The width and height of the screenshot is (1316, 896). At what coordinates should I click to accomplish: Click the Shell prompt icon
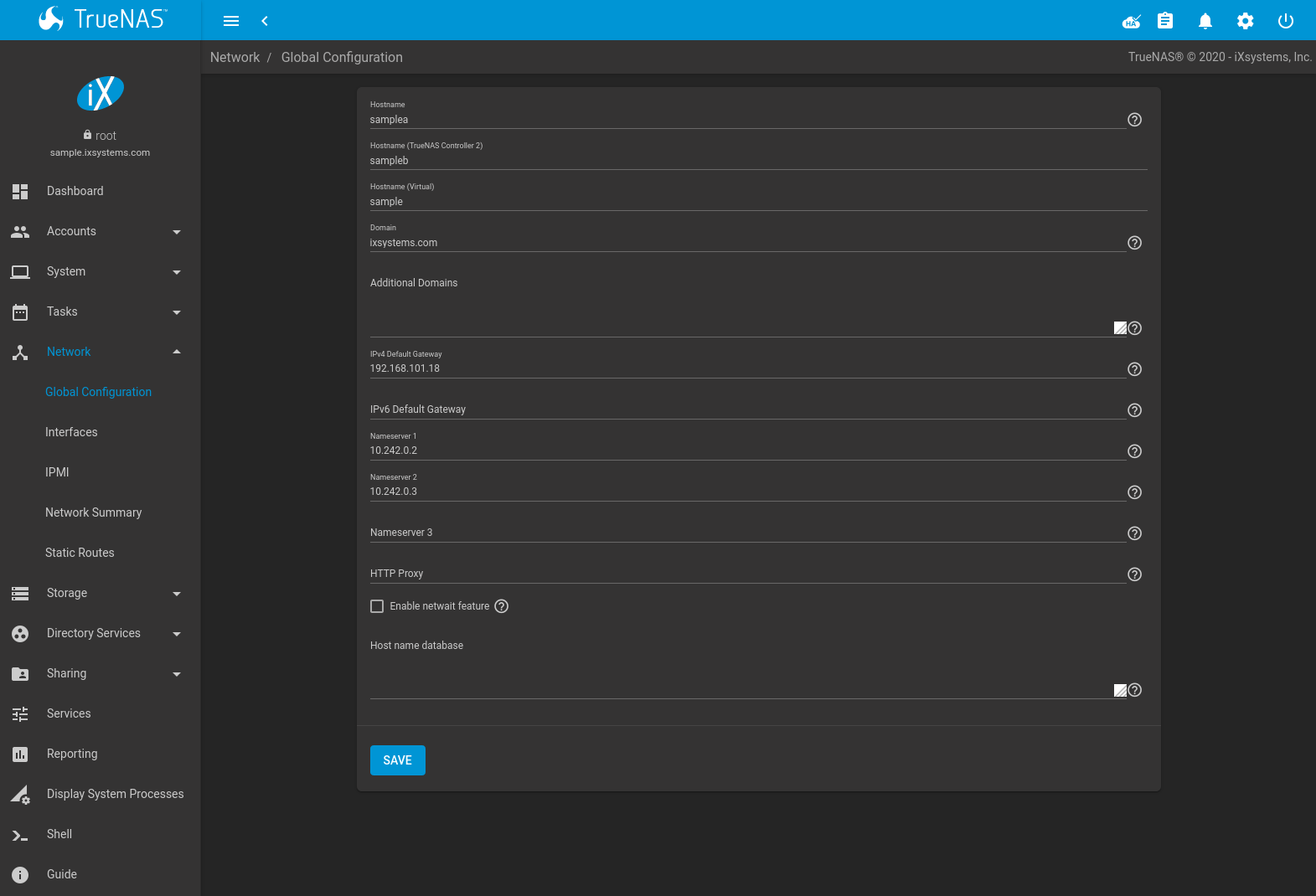[x=20, y=835]
